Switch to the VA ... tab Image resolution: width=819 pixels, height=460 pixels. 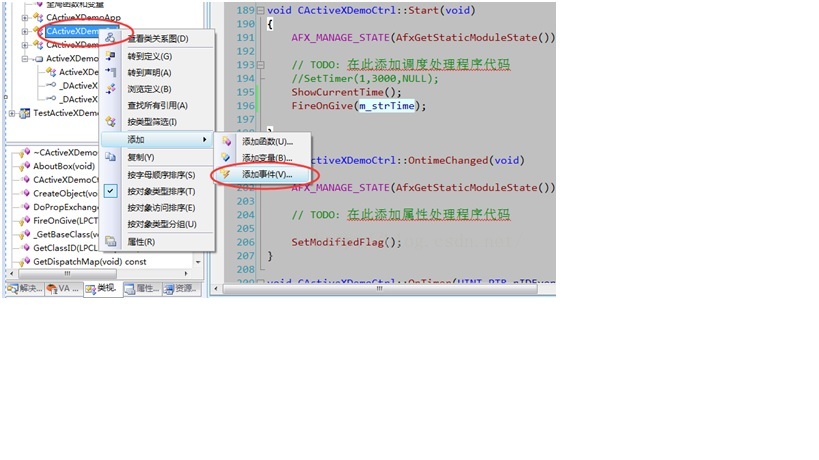(63, 288)
